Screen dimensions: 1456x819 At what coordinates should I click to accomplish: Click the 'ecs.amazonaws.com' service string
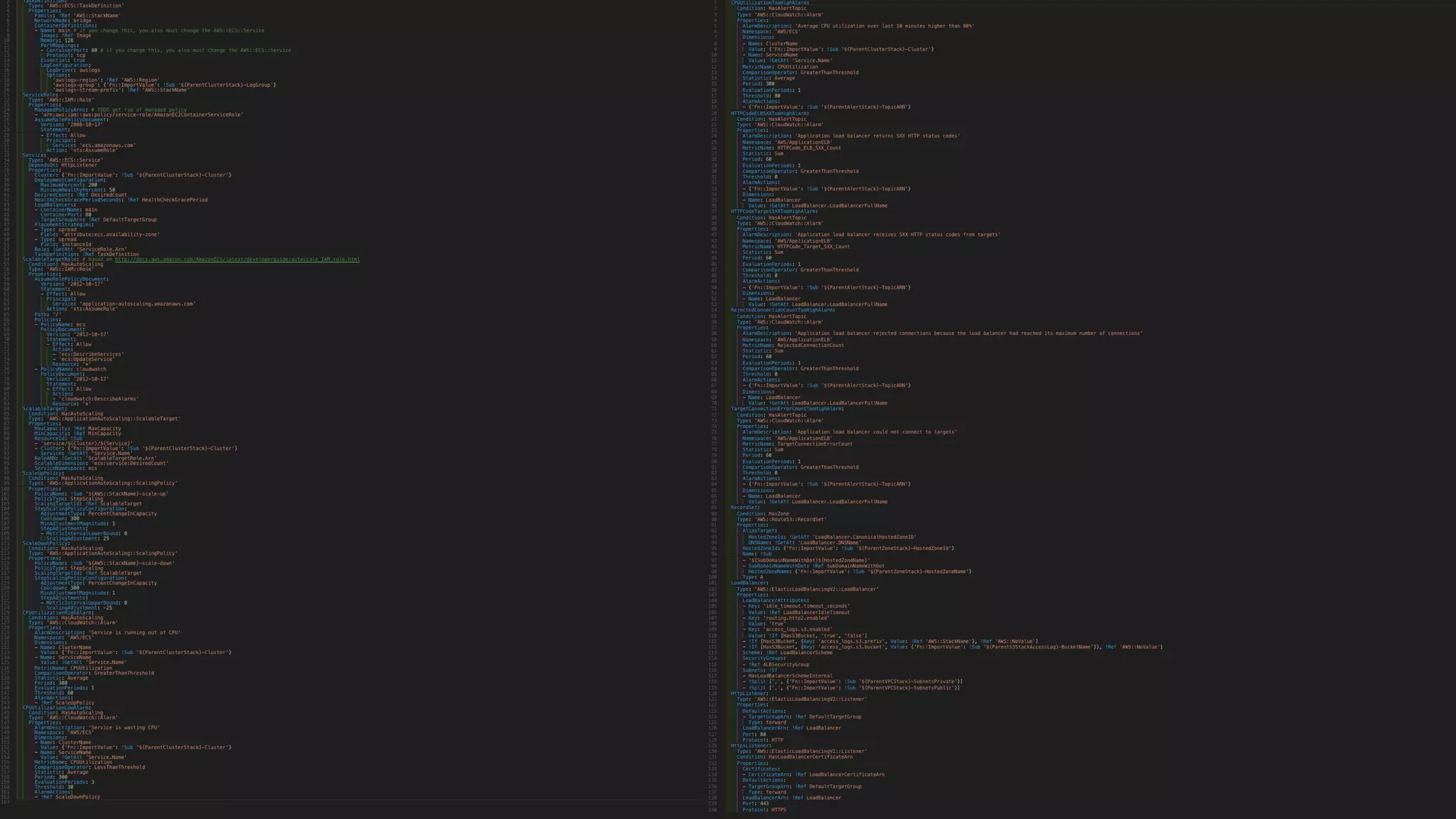click(x=107, y=145)
